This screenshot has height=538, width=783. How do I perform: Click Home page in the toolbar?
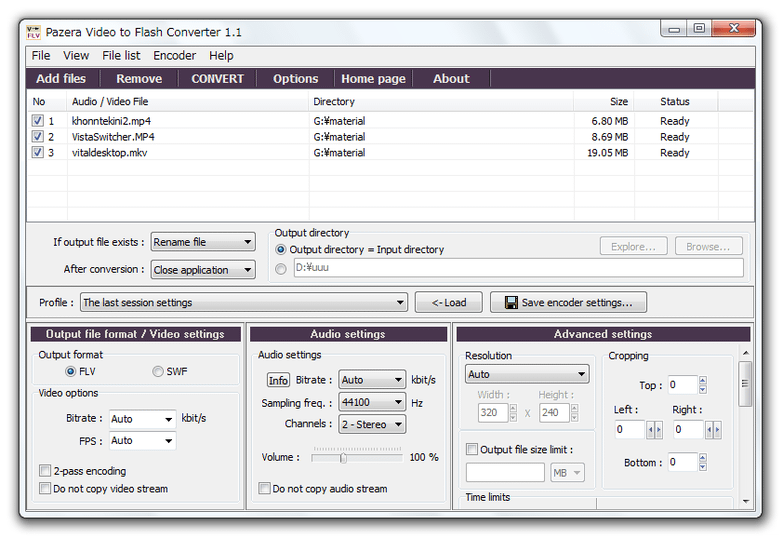tap(373, 78)
